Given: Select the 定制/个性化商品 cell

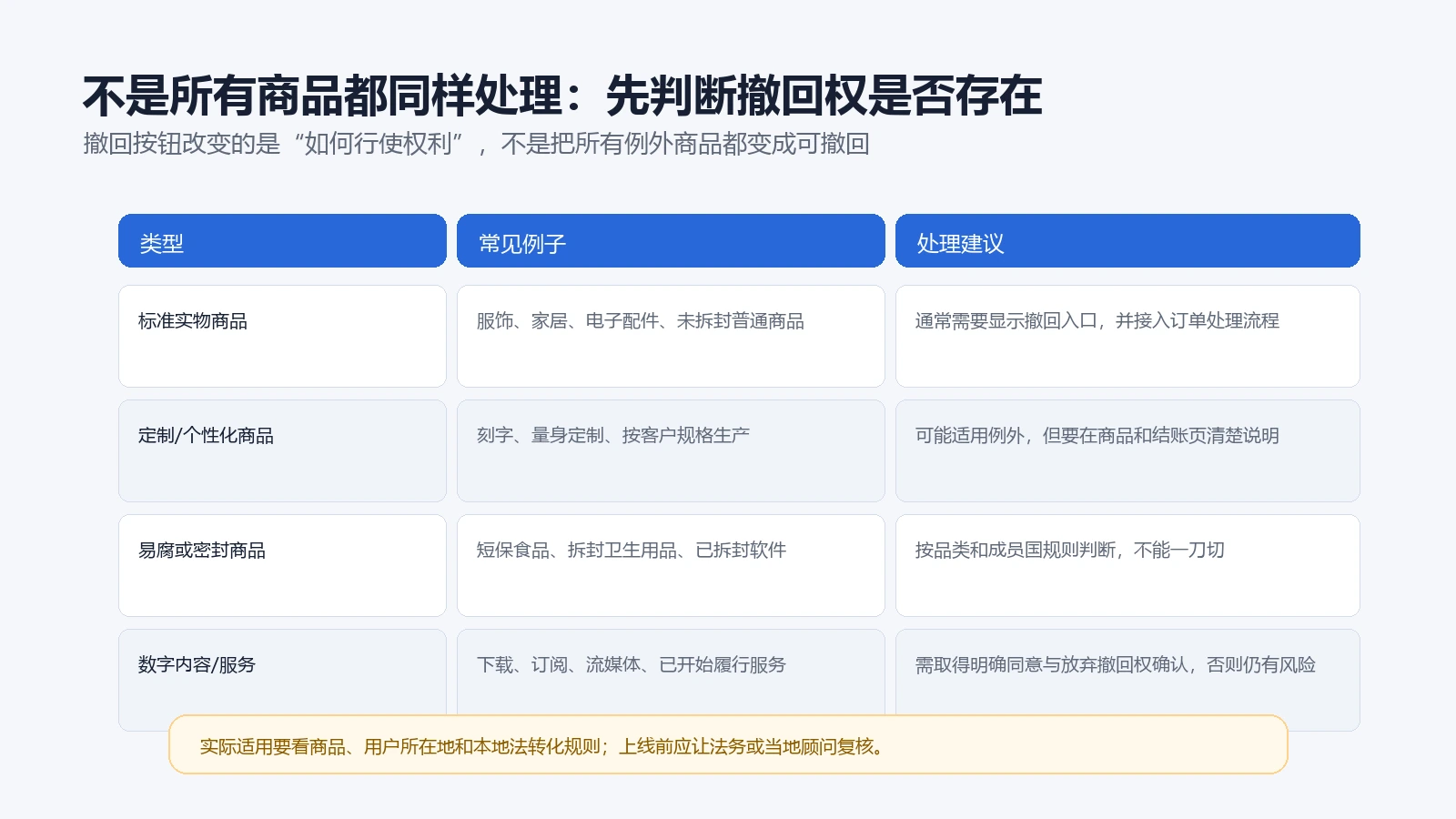Looking at the screenshot, I should pyautogui.click(x=282, y=451).
